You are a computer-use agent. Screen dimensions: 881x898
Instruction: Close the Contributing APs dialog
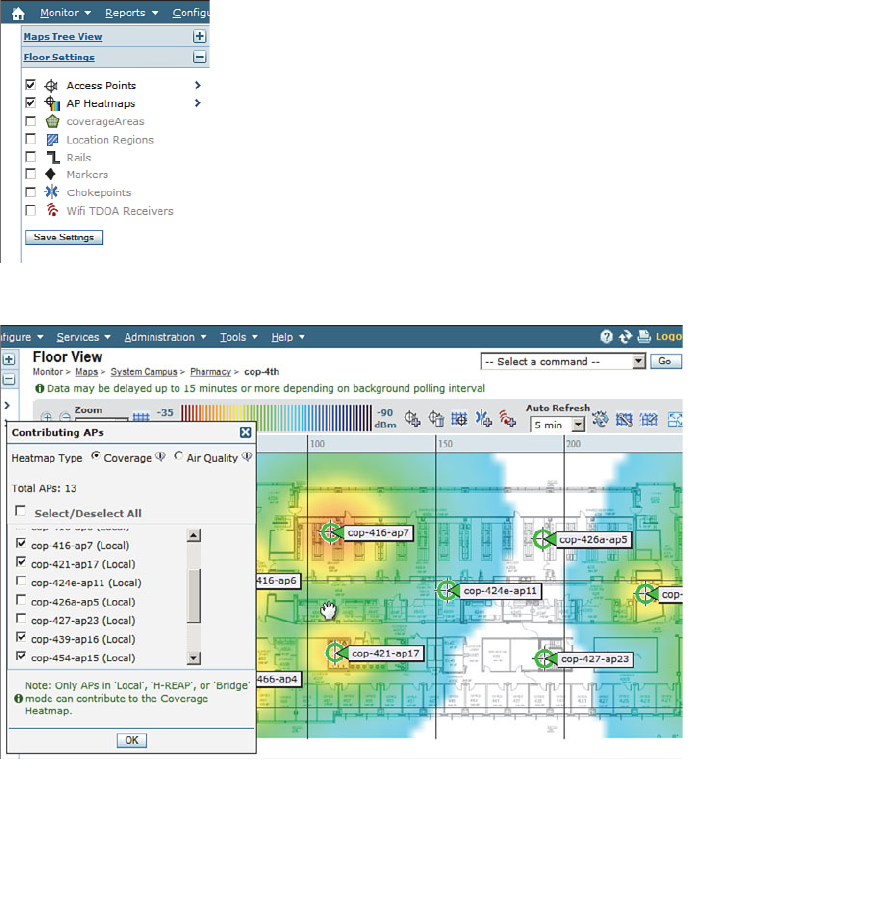click(x=246, y=432)
